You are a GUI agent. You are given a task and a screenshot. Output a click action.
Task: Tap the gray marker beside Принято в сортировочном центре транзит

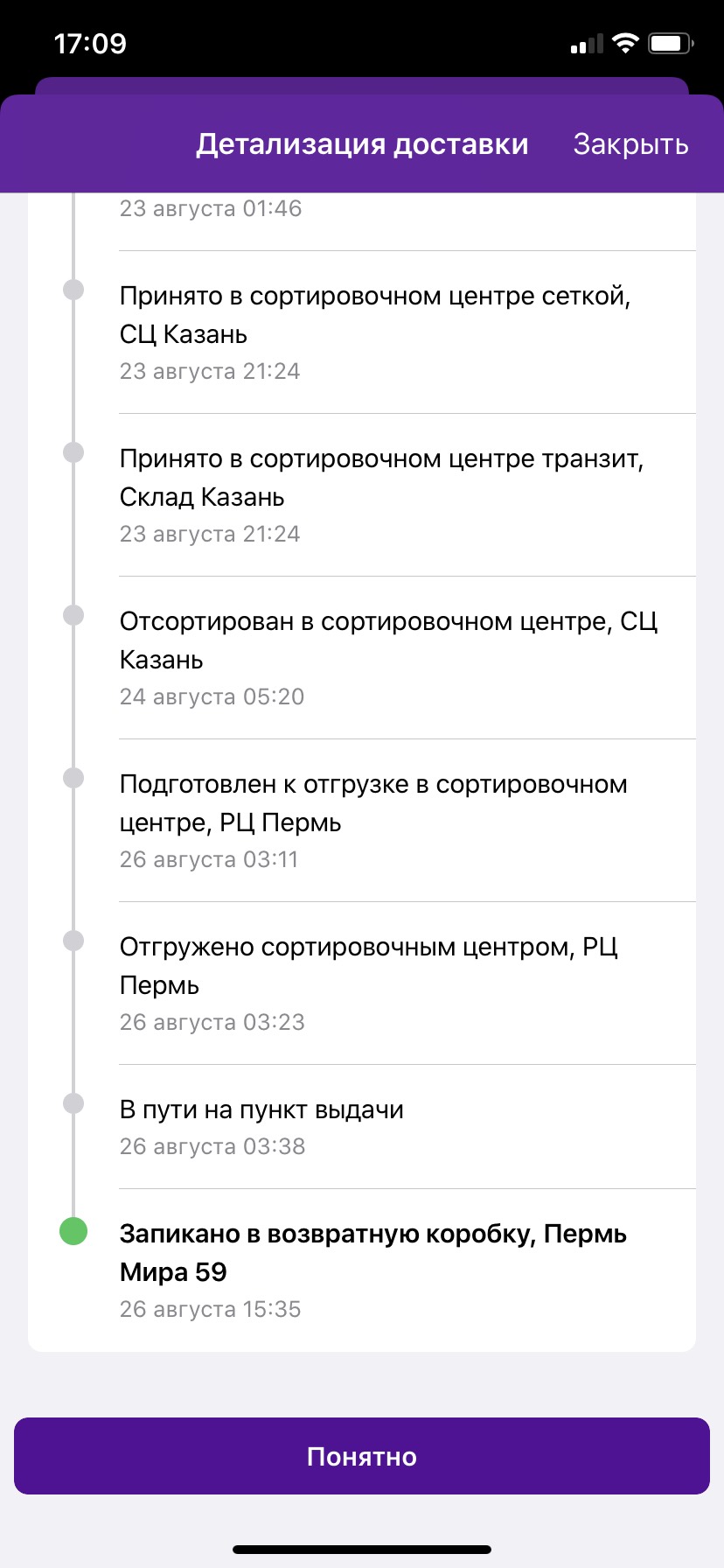click(x=73, y=452)
